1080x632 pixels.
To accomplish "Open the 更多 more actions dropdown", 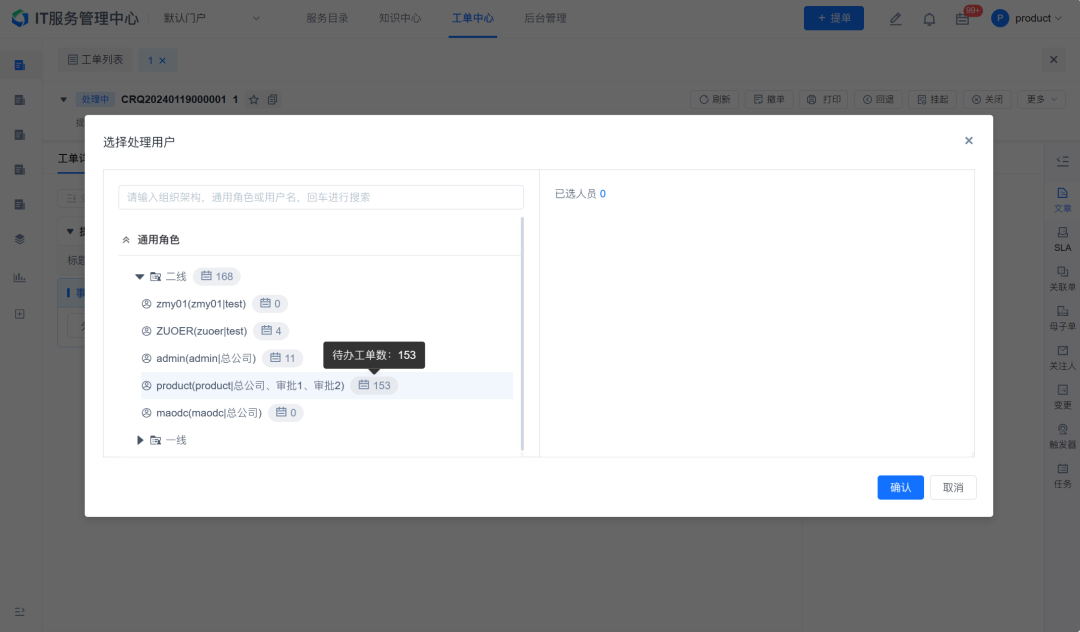I will [x=1041, y=99].
